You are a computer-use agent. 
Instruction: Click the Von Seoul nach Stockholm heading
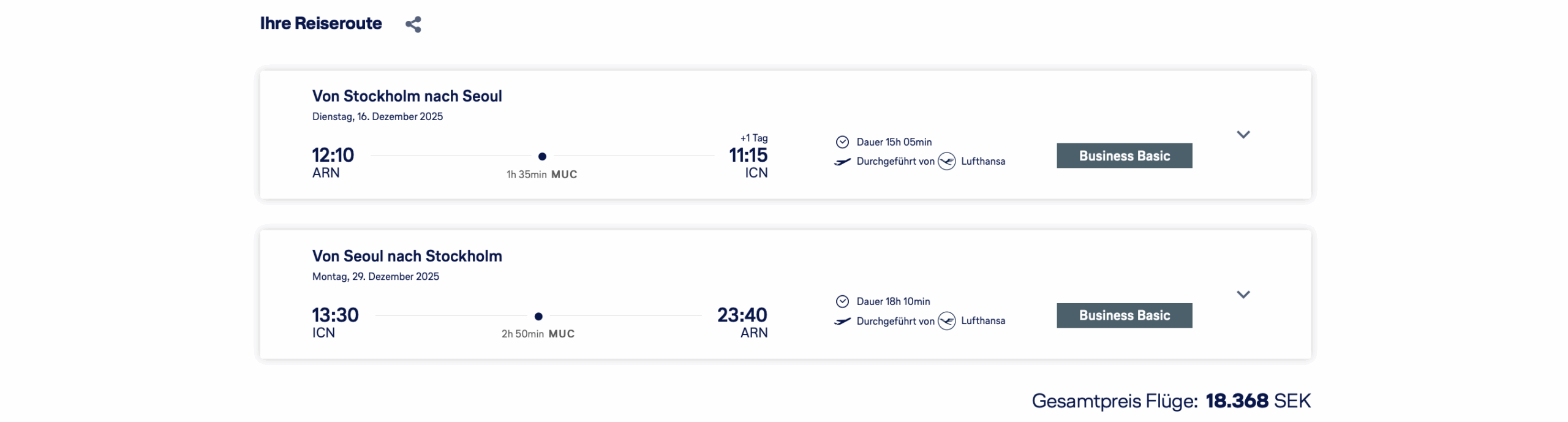[407, 256]
